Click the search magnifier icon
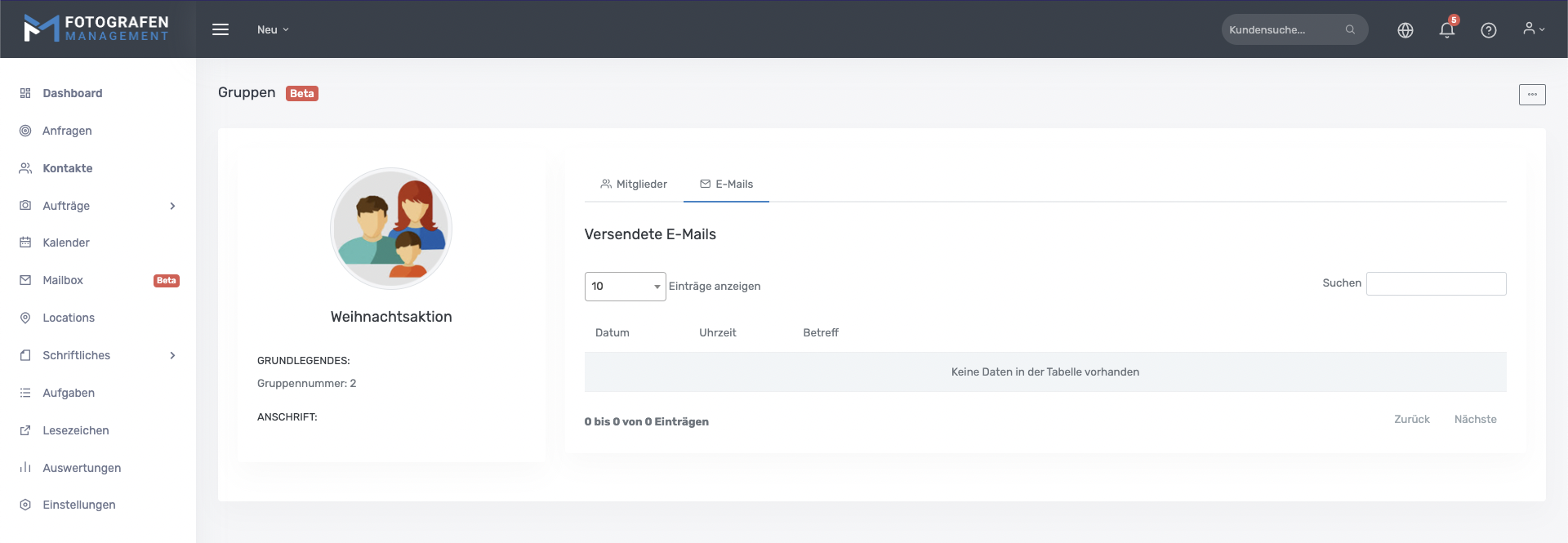 click(x=1350, y=30)
